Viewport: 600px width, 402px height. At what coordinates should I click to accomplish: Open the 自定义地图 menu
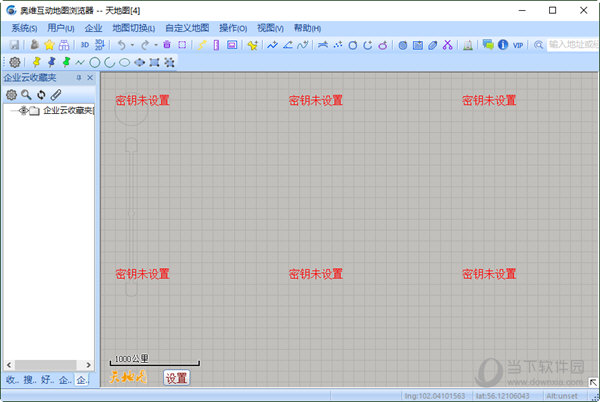point(187,28)
